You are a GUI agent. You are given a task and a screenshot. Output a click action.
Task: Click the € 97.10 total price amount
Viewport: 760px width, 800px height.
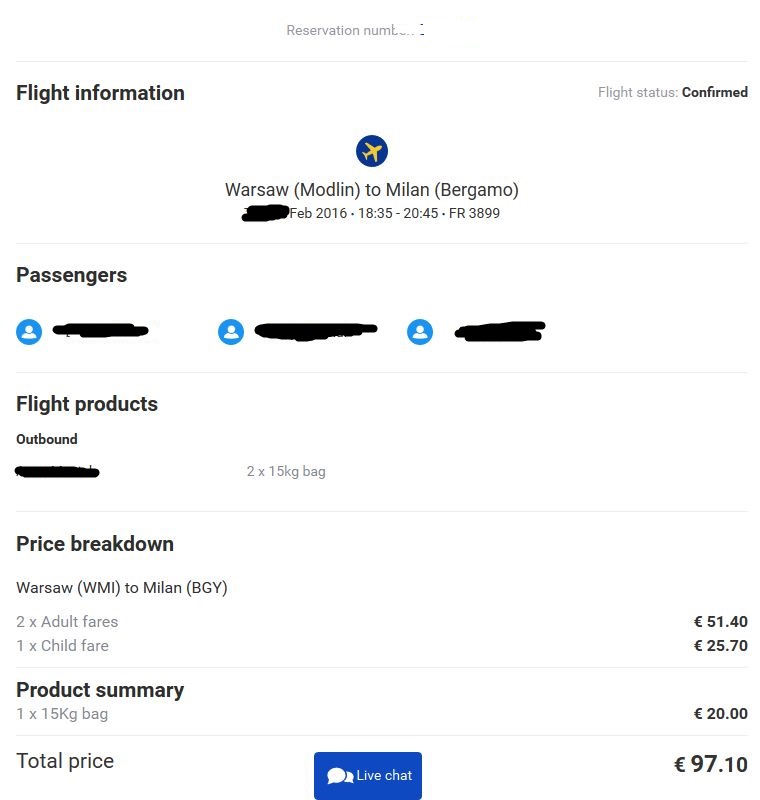(x=711, y=764)
